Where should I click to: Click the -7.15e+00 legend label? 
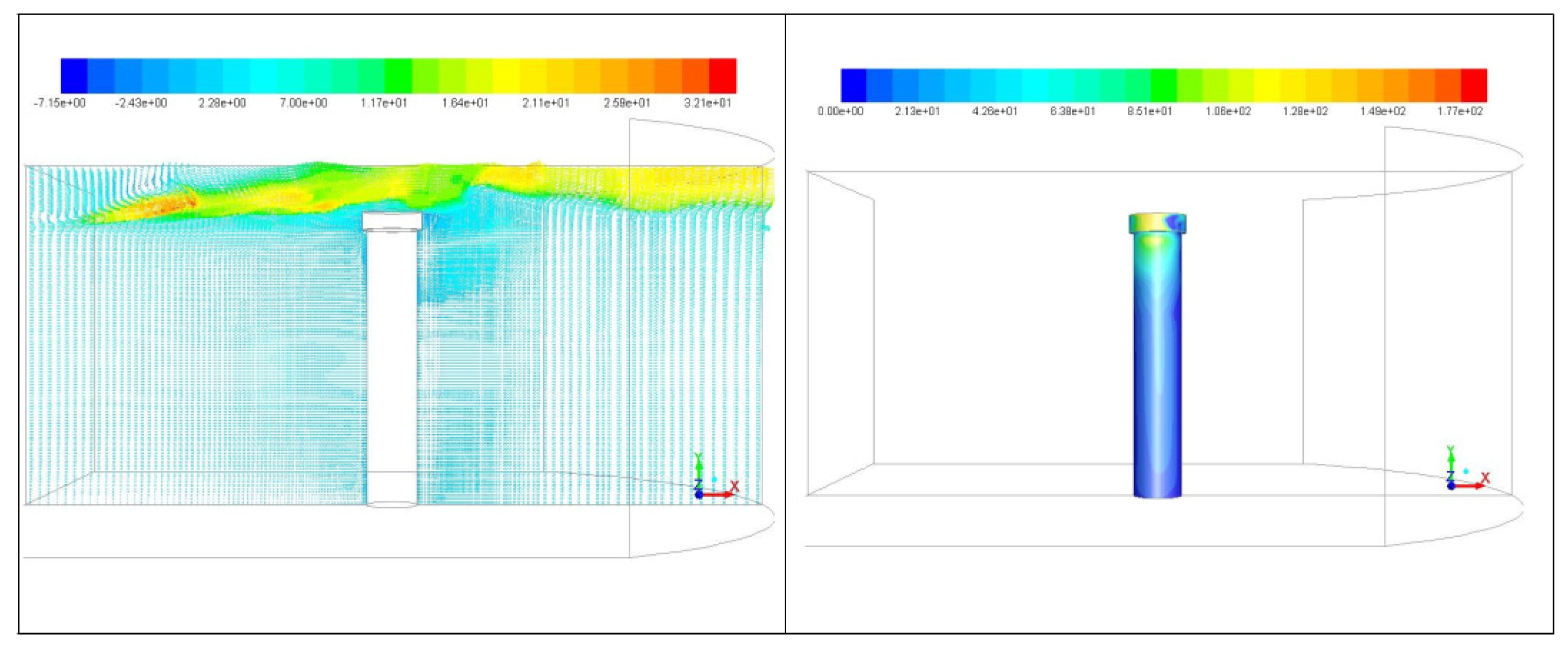59,103
